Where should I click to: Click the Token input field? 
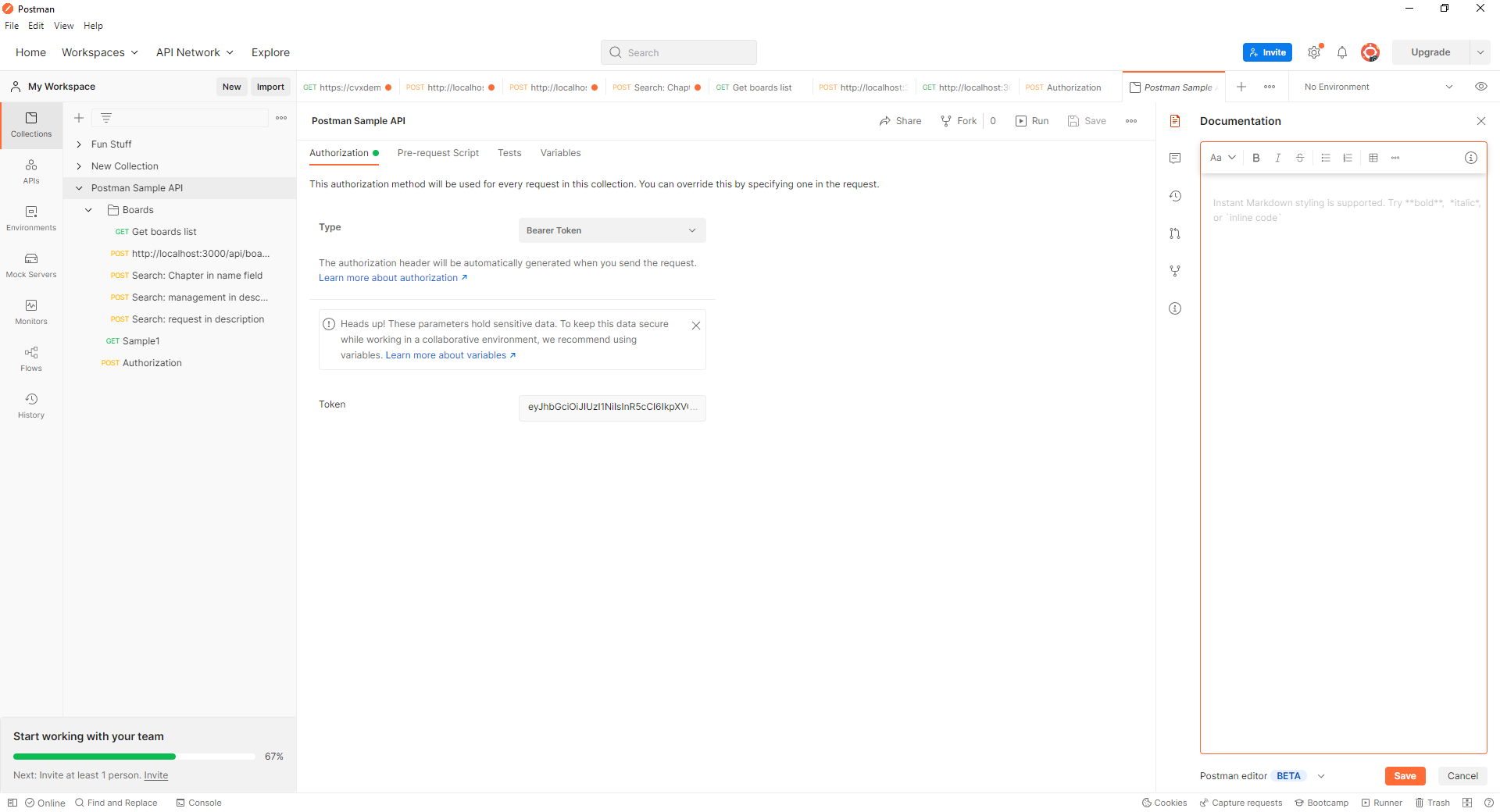(612, 408)
